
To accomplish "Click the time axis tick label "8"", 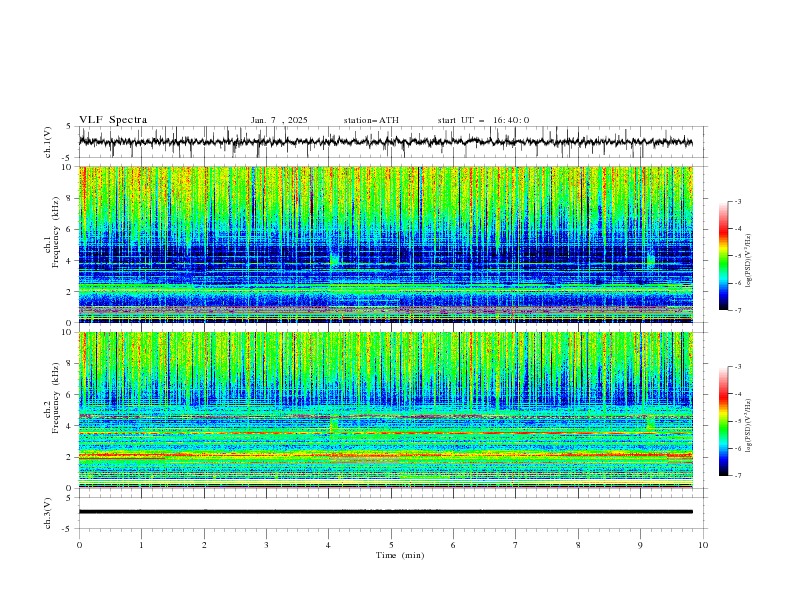I will coord(578,545).
